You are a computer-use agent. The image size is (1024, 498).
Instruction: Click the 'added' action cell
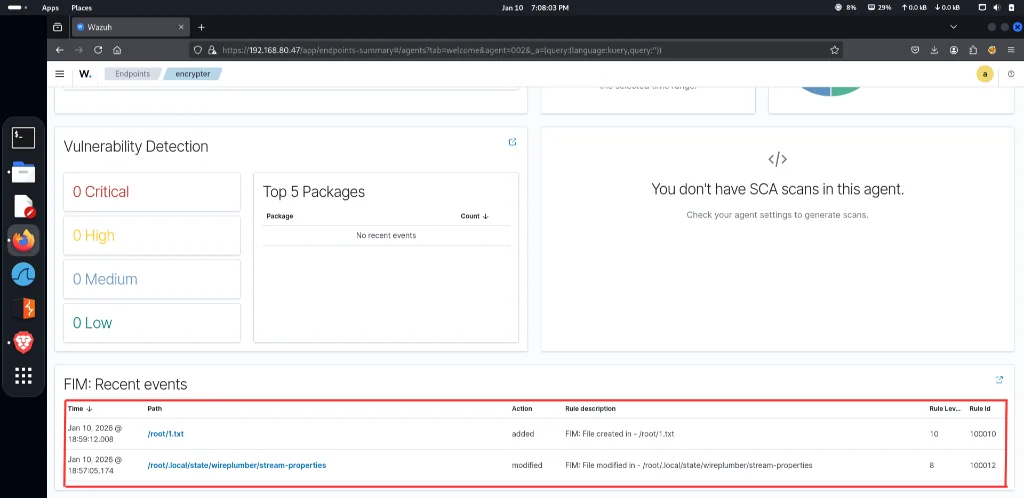[523, 433]
